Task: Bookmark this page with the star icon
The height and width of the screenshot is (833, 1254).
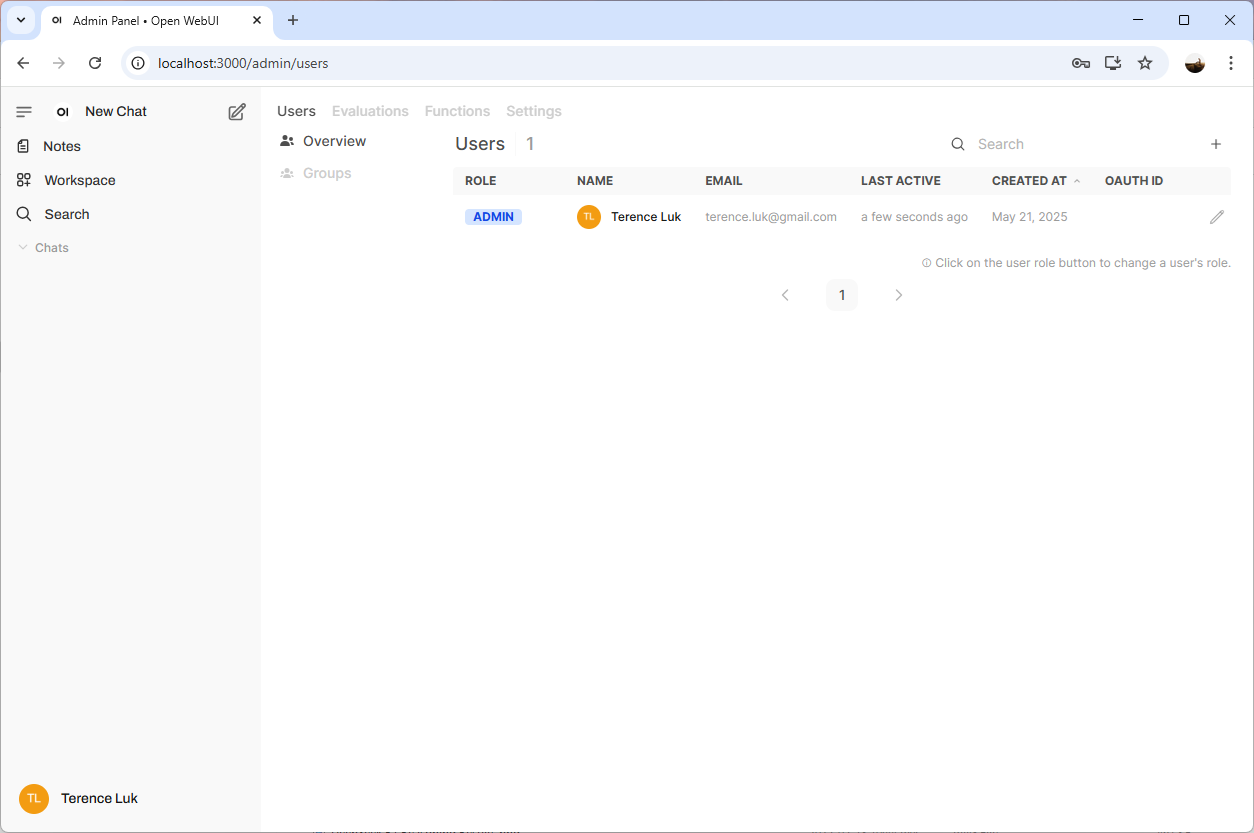Action: click(x=1145, y=63)
